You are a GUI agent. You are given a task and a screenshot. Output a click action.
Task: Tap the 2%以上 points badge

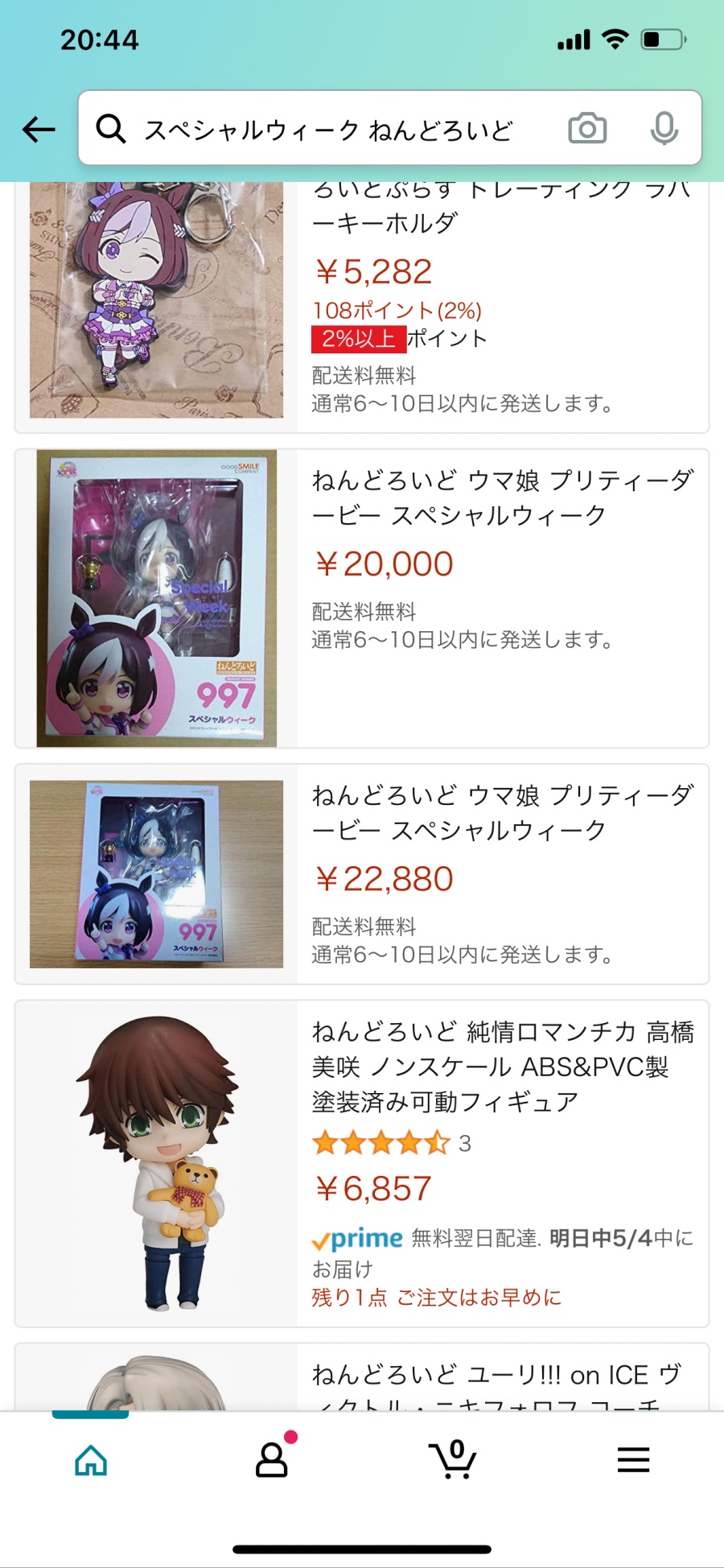click(359, 339)
